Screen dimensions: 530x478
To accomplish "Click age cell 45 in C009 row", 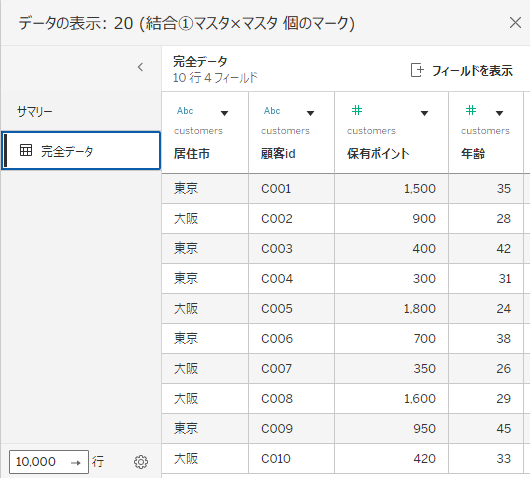I will [486, 429].
